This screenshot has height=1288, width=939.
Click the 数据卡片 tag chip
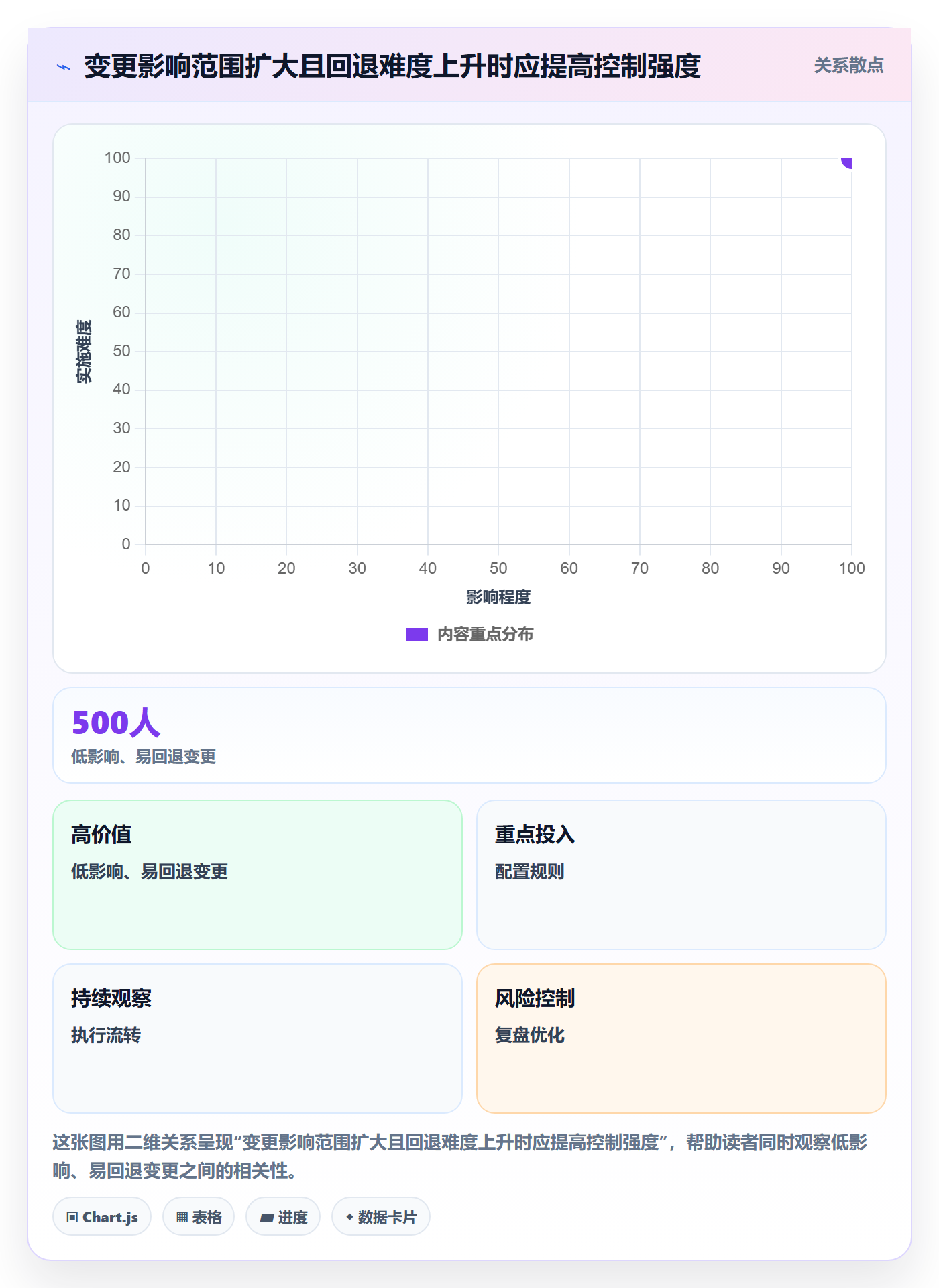[x=381, y=1217]
